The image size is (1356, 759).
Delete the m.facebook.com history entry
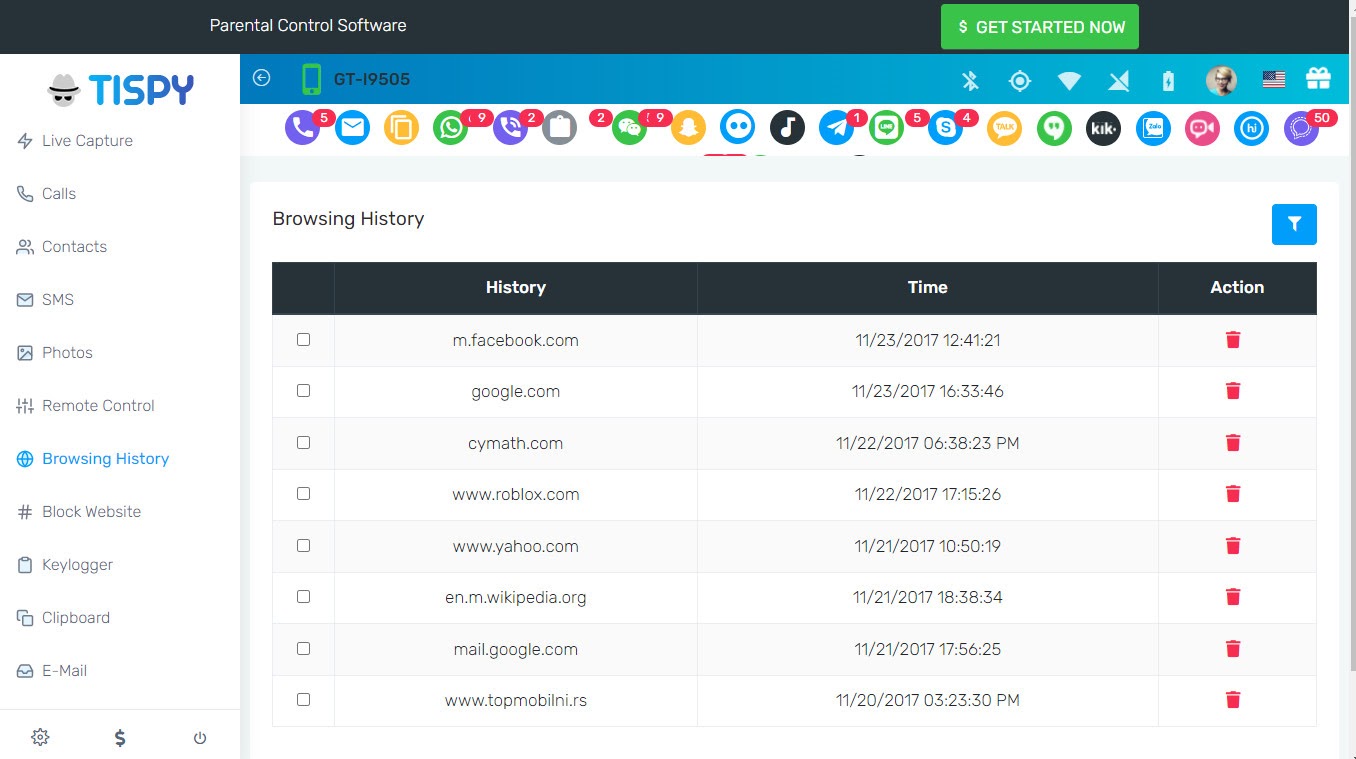1233,340
